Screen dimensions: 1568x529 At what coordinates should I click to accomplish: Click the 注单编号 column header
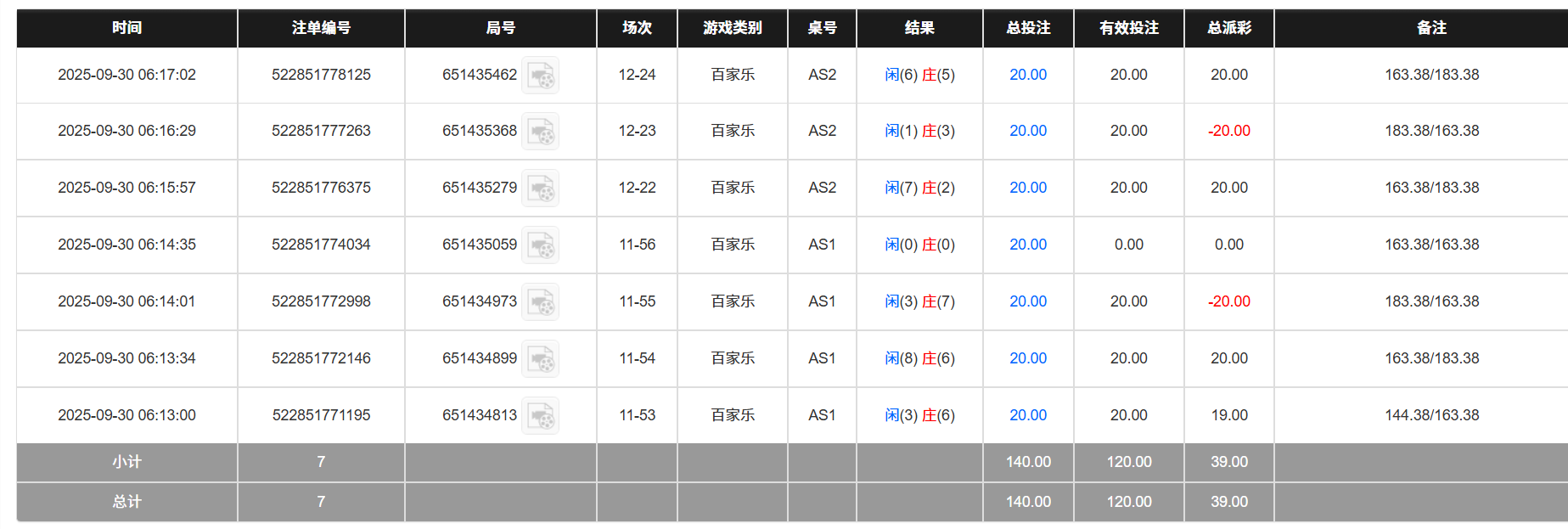(x=321, y=28)
